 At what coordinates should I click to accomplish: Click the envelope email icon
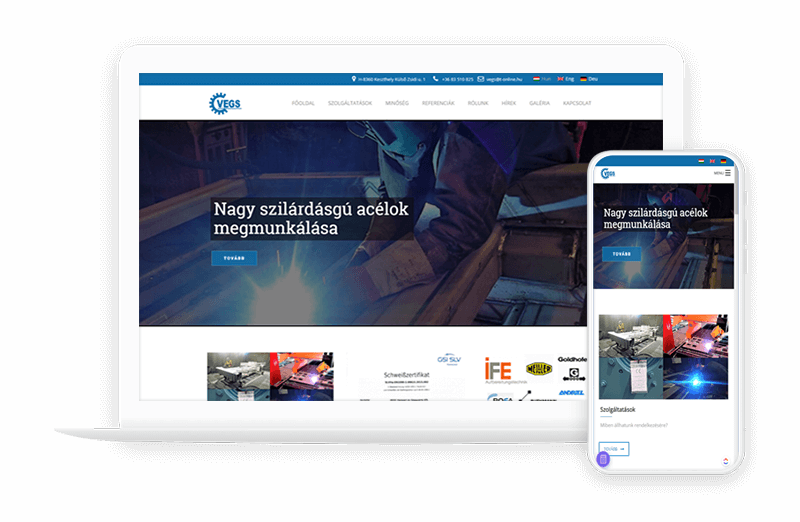coord(480,78)
